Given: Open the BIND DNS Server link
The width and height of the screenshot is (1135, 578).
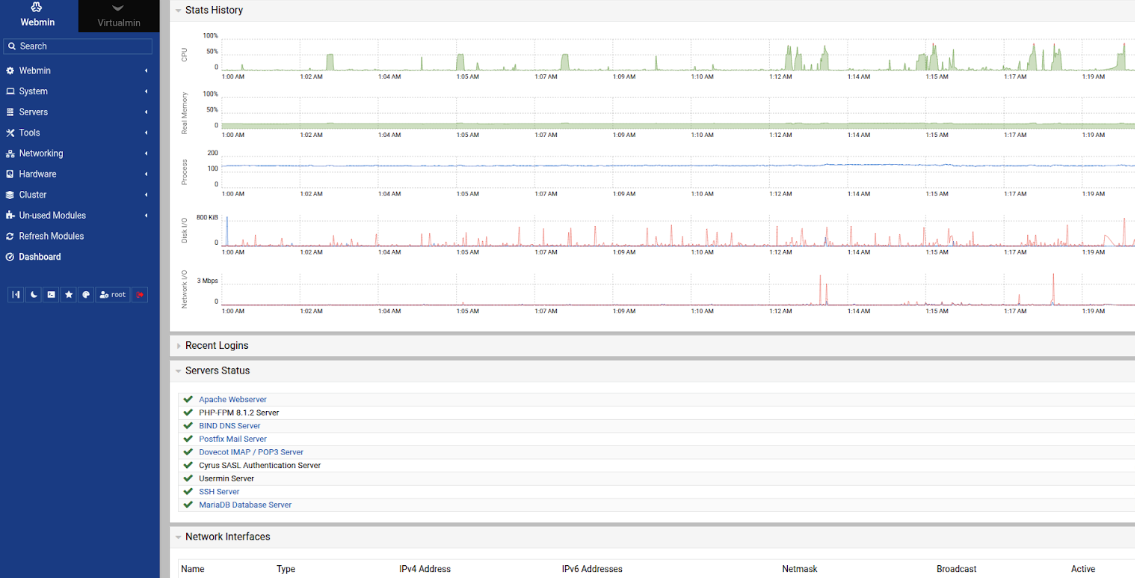Looking at the screenshot, I should [x=229, y=426].
